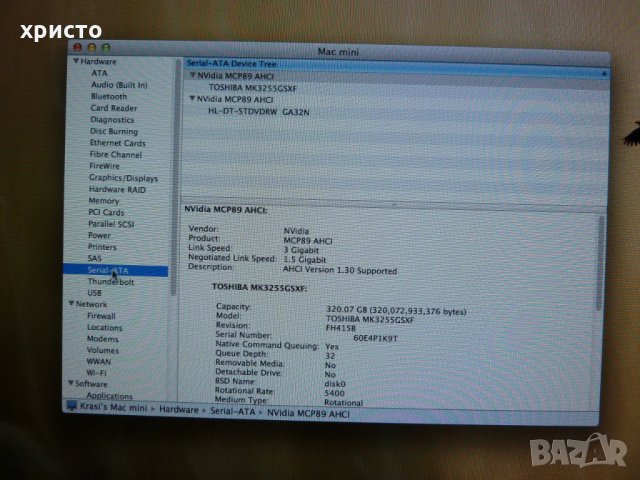This screenshot has width=640, height=480.
Task: Click Serial-ATA in the bottom path bar
Action: pos(232,411)
